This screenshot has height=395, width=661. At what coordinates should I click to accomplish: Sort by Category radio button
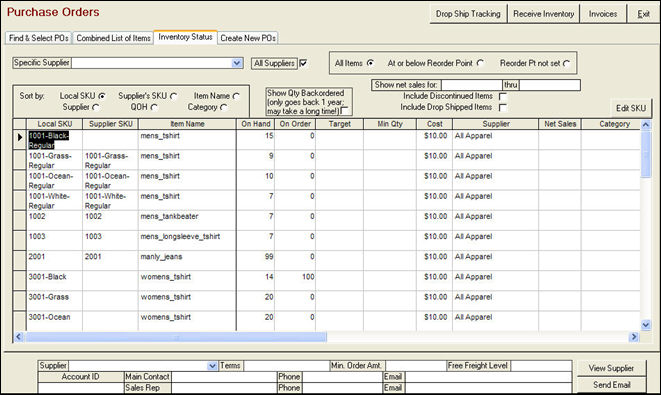click(x=223, y=107)
